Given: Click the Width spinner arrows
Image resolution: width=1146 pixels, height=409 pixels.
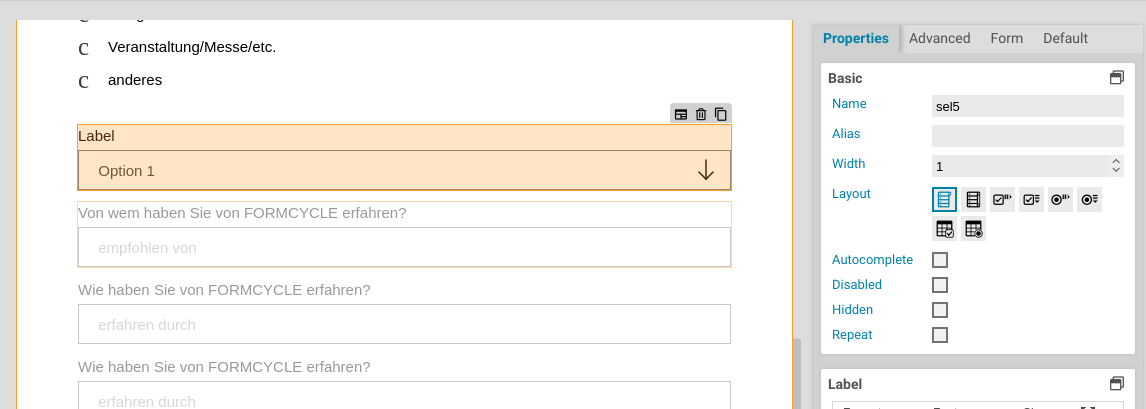Looking at the screenshot, I should point(1116,165).
